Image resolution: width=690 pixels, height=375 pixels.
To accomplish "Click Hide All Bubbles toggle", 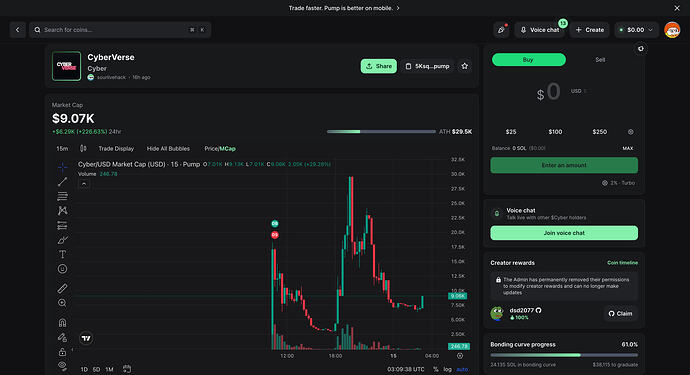I will pyautogui.click(x=168, y=149).
